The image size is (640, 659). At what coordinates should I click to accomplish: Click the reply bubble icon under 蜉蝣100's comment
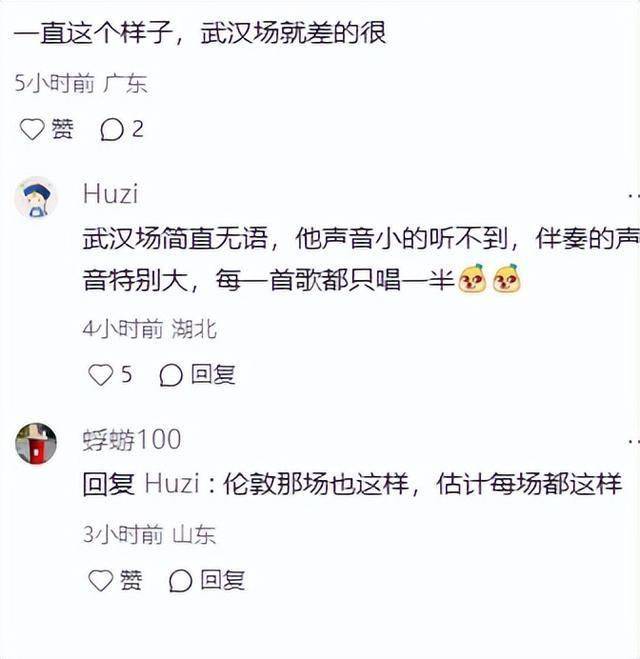(181, 581)
